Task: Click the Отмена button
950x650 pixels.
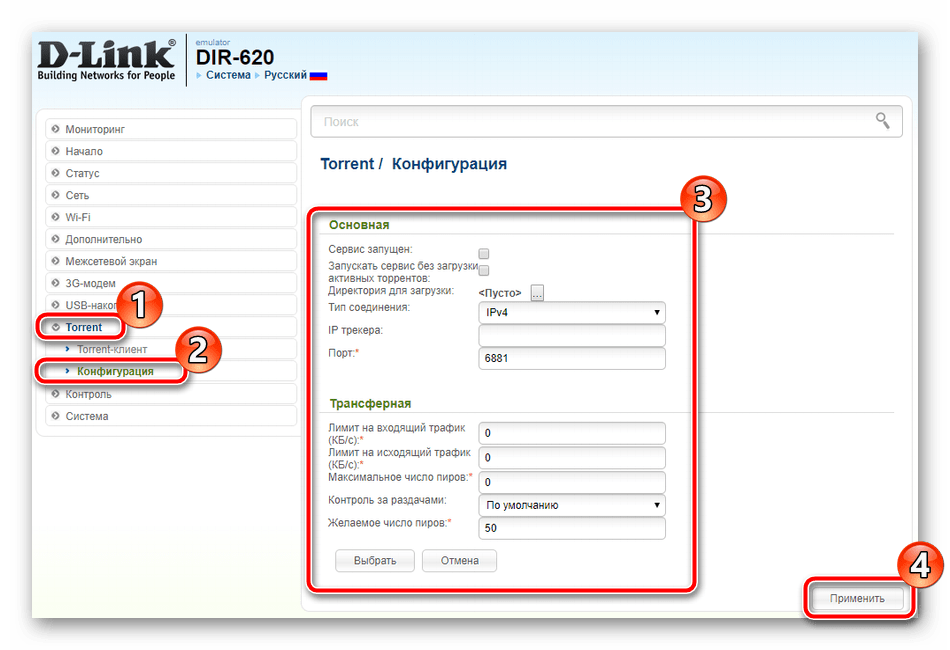Action: point(459,561)
